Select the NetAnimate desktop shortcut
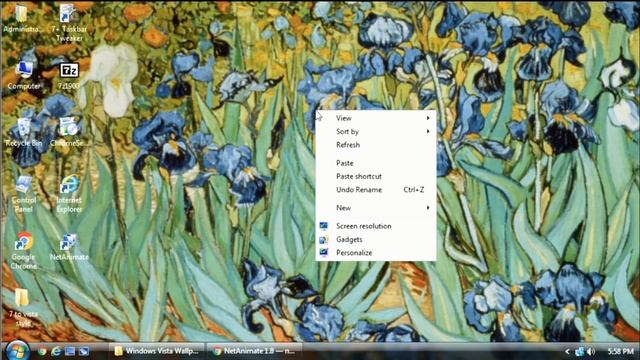640x360 pixels. [69, 247]
